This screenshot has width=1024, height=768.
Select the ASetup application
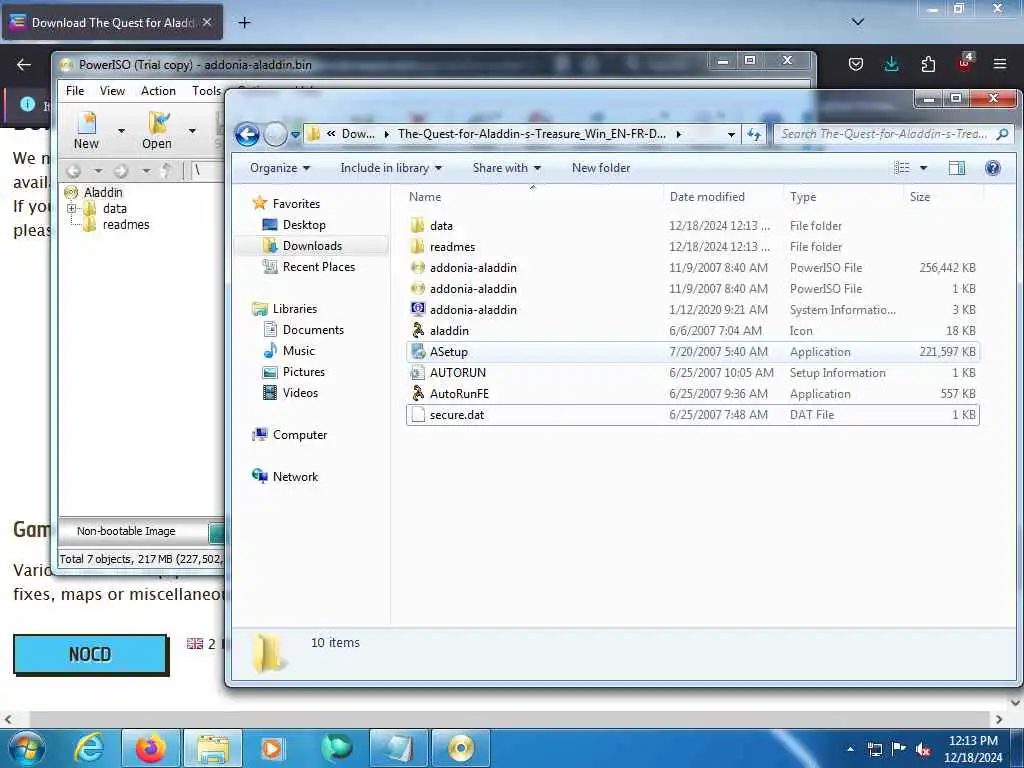coord(693,351)
